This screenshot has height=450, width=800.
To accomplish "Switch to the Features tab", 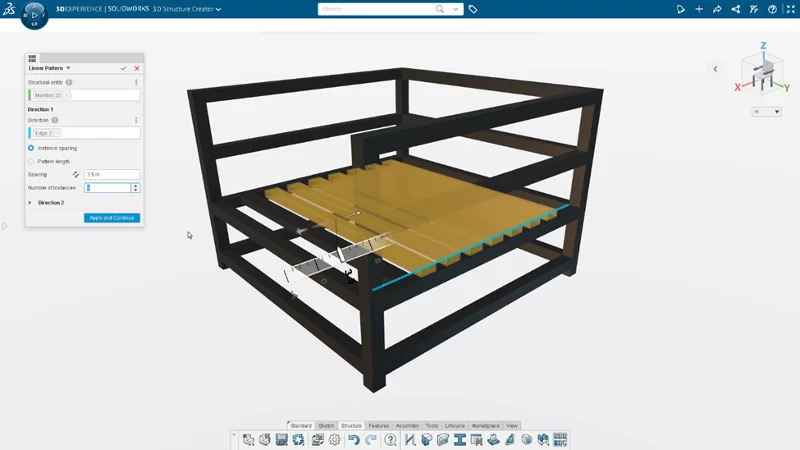I will point(378,425).
